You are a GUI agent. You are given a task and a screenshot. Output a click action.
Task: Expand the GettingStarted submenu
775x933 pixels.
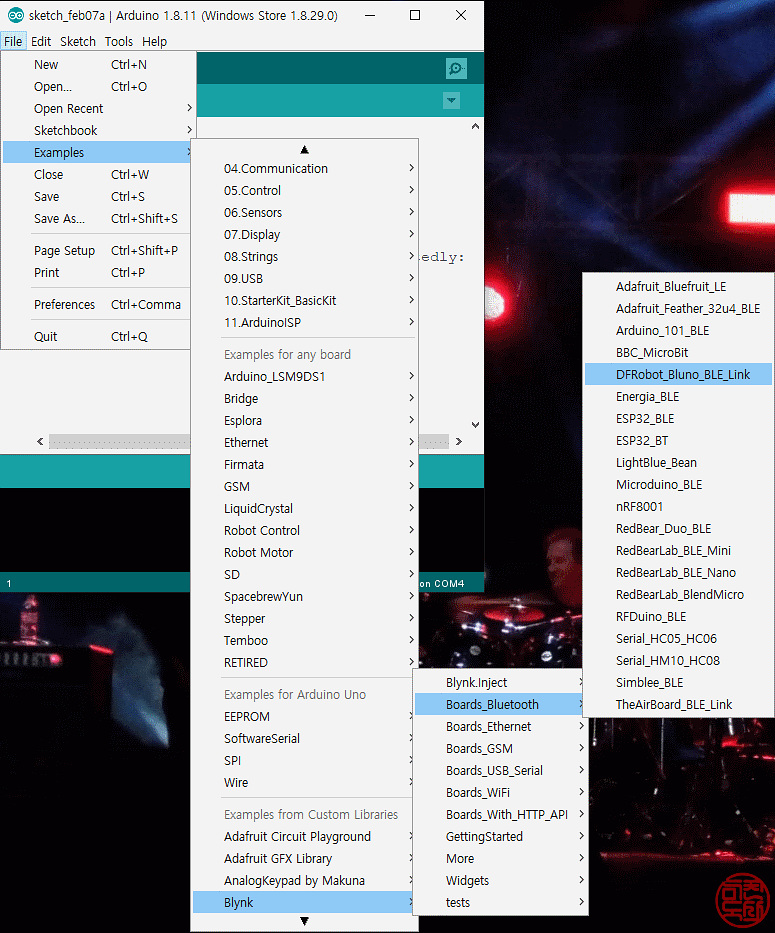(x=501, y=837)
